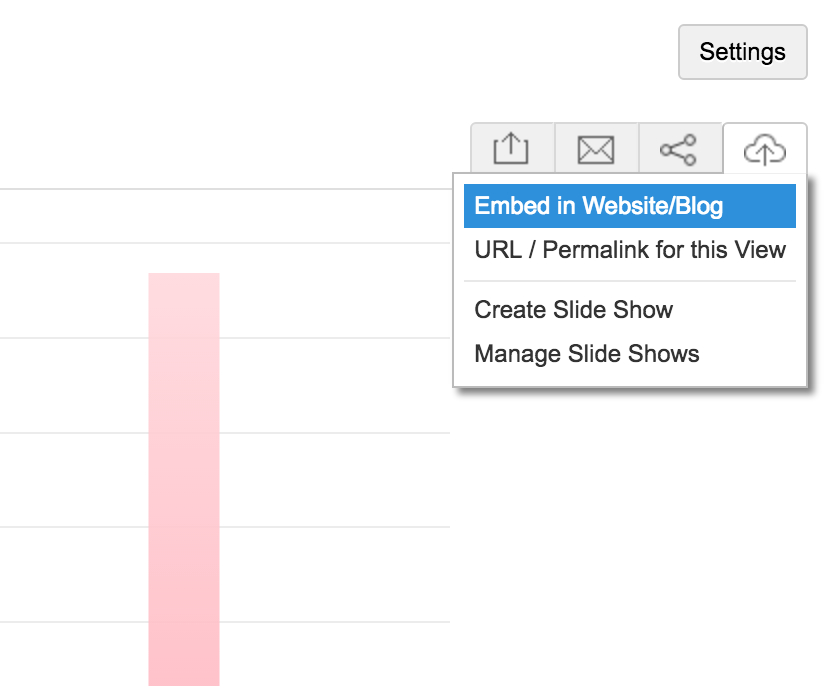Open the Share icon with connected nodes
This screenshot has width=824, height=686.
point(679,150)
